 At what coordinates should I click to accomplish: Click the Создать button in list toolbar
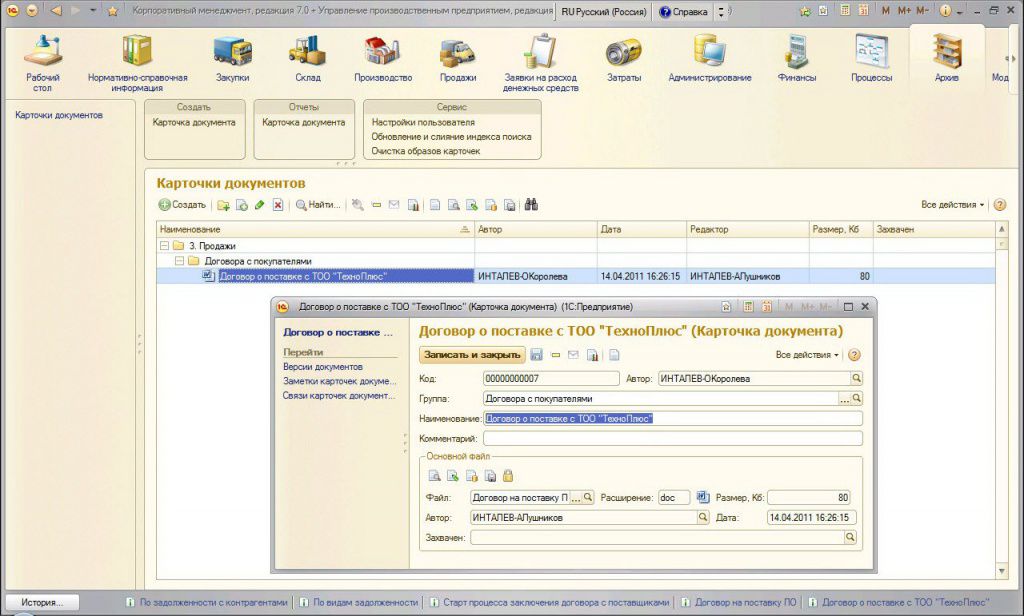point(182,205)
